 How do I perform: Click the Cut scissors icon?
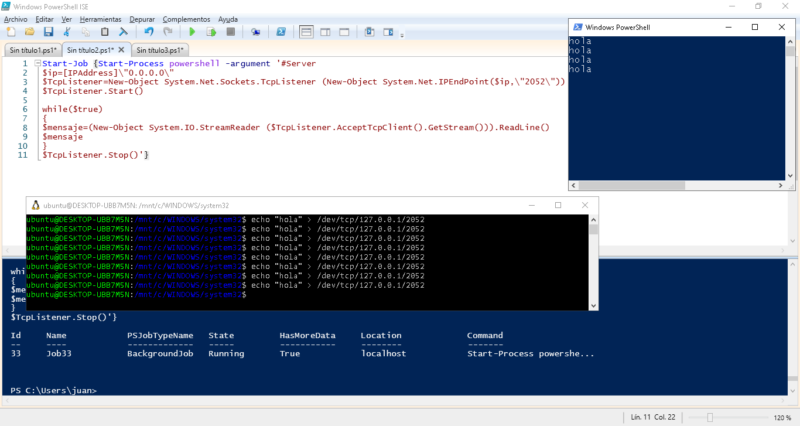64,32
